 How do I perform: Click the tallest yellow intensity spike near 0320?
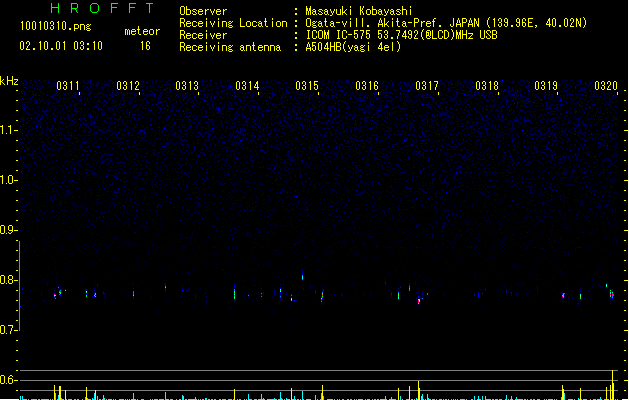613,384
